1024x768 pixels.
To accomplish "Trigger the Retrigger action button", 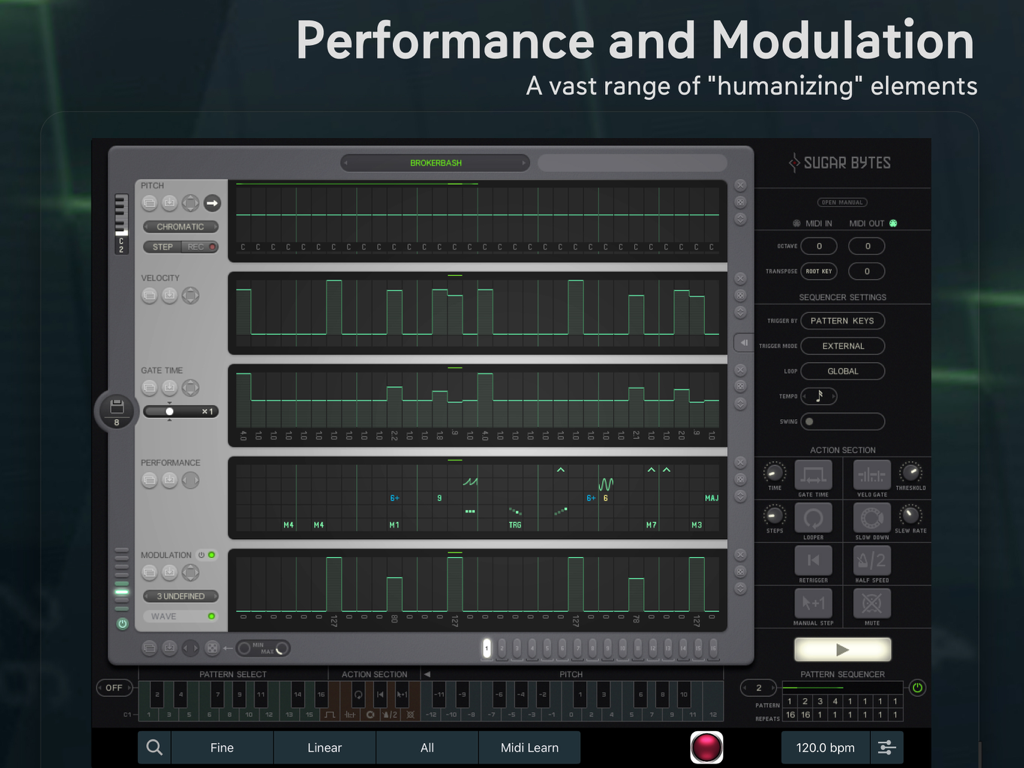I will tap(812, 560).
